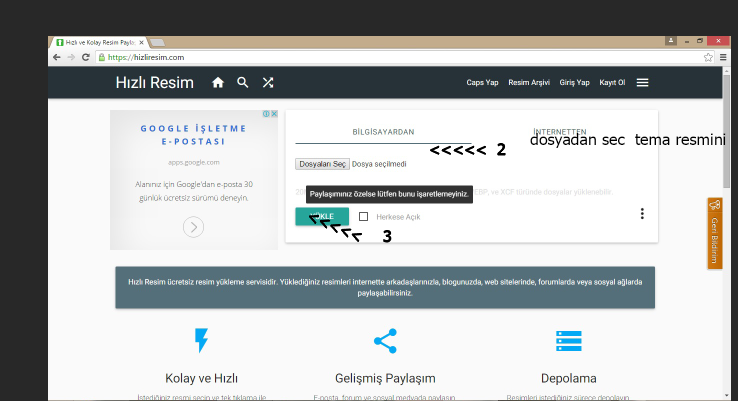Open the Chrome browser menu icon
The width and height of the screenshot is (738, 401).
[x=722, y=58]
